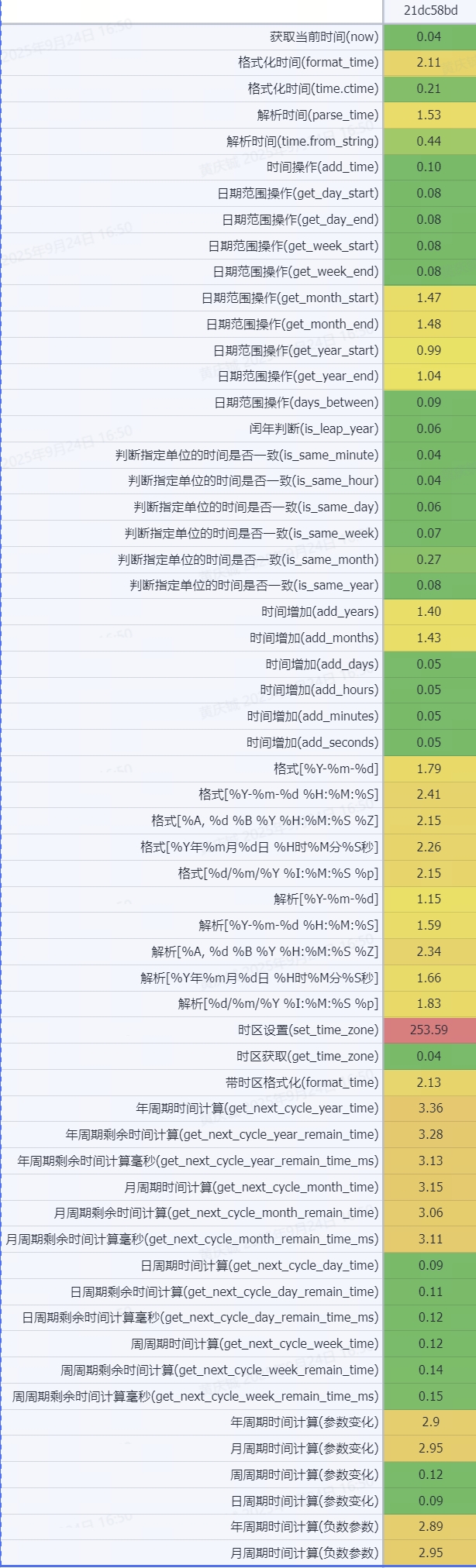Click the 周周期时间计算(参数变化) row label
Viewport: 476px width, 1568px height.
click(305, 1474)
